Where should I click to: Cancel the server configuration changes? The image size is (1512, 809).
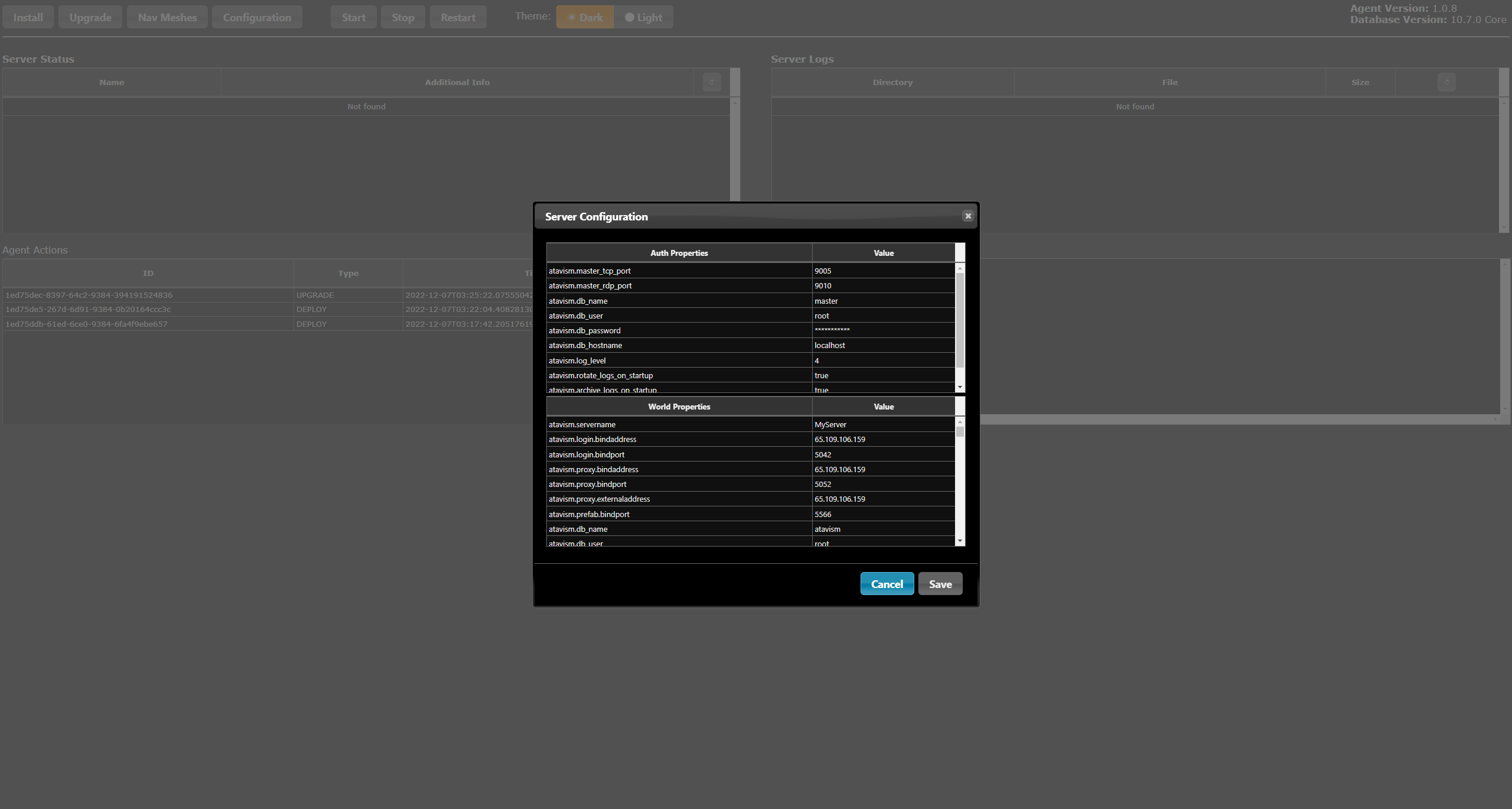coord(887,584)
